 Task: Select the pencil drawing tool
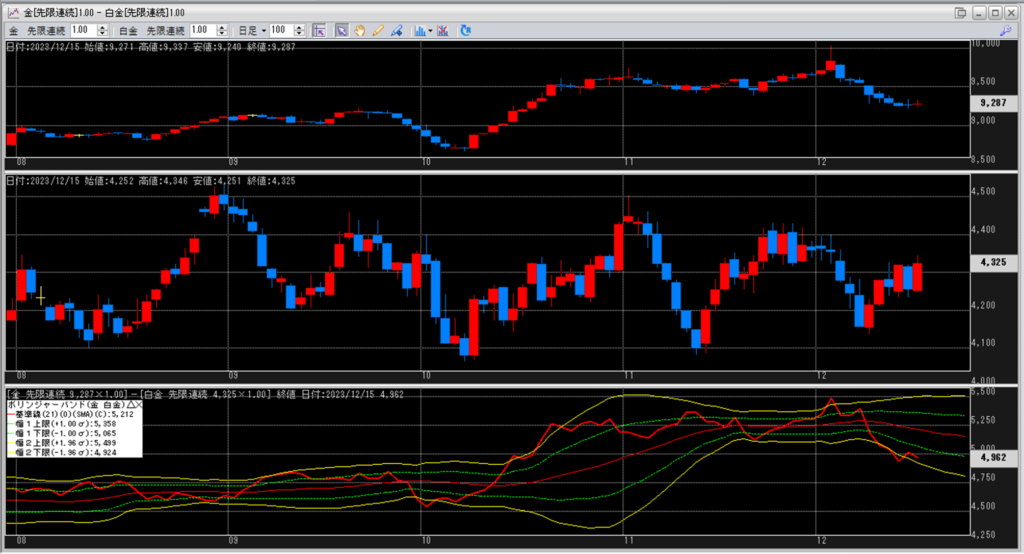point(378,30)
